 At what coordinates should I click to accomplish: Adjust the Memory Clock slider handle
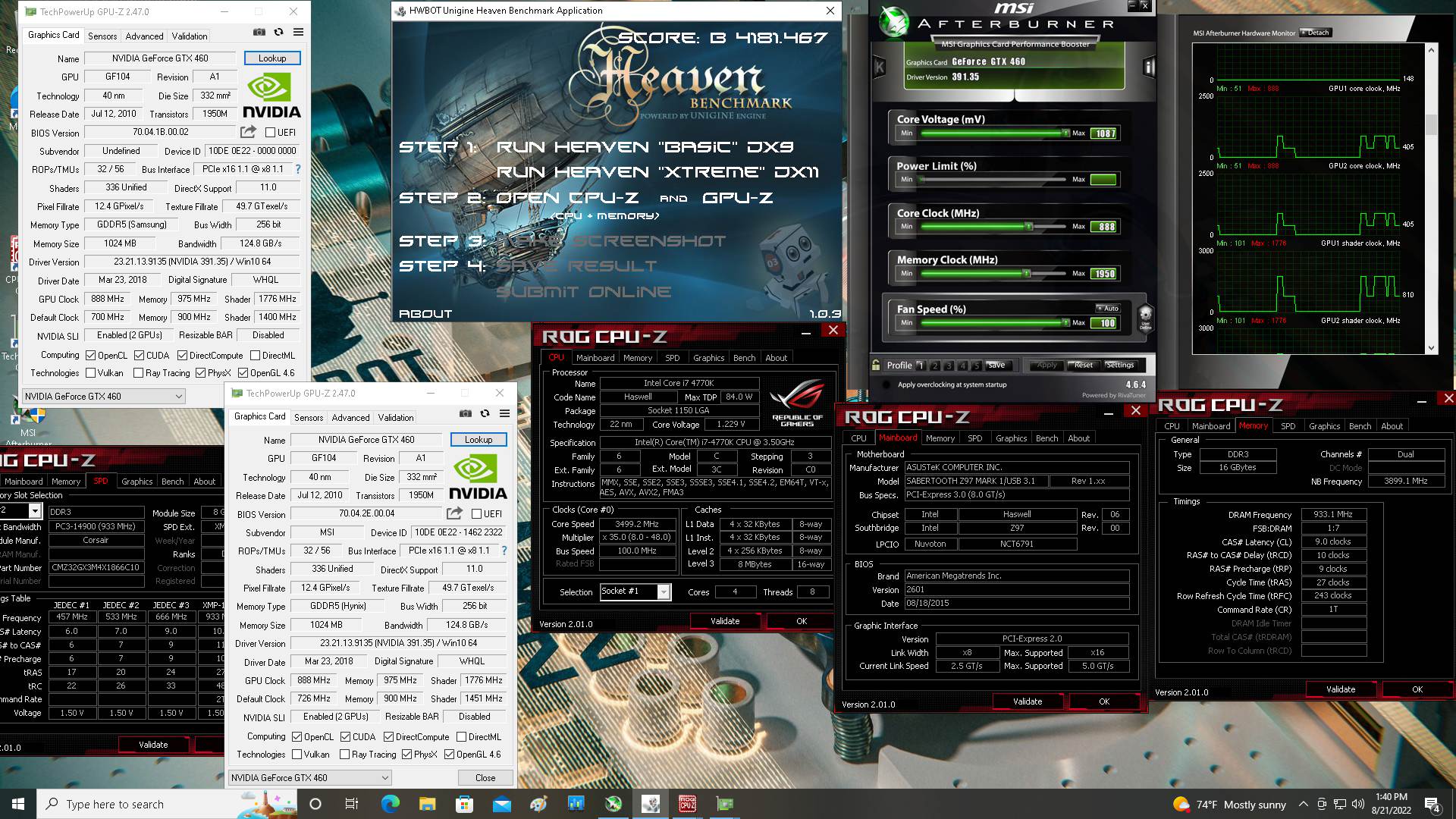1026,273
